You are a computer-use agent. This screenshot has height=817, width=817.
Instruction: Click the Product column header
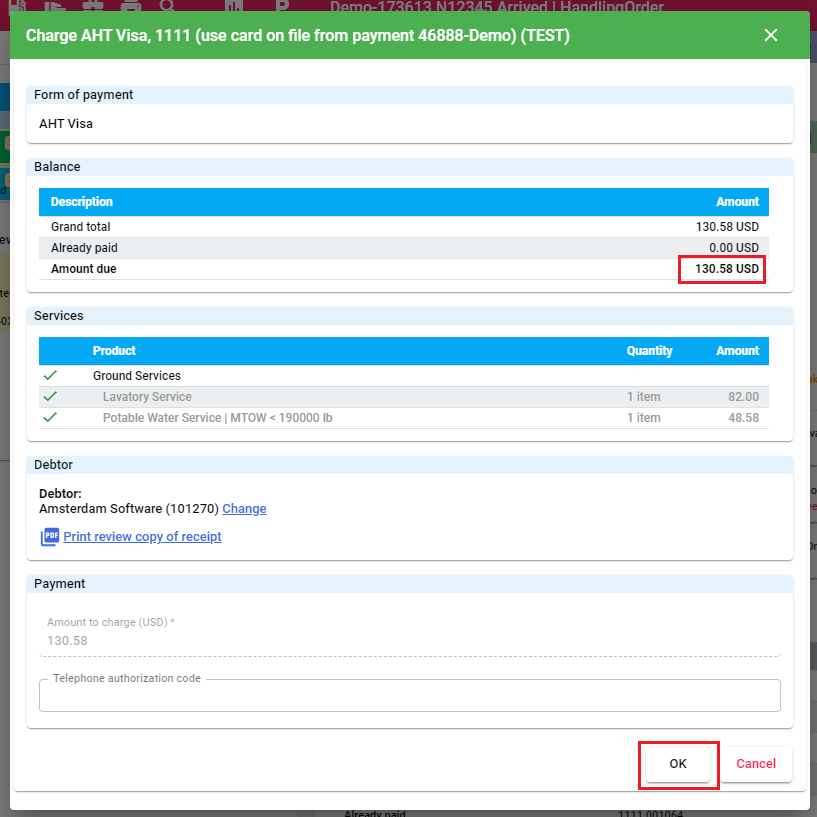[114, 351]
